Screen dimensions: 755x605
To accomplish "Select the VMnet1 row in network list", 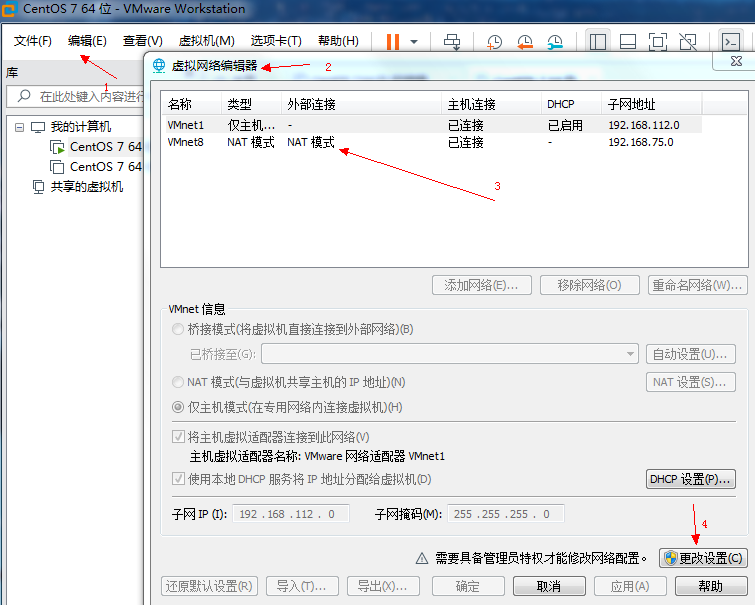I will (x=434, y=125).
